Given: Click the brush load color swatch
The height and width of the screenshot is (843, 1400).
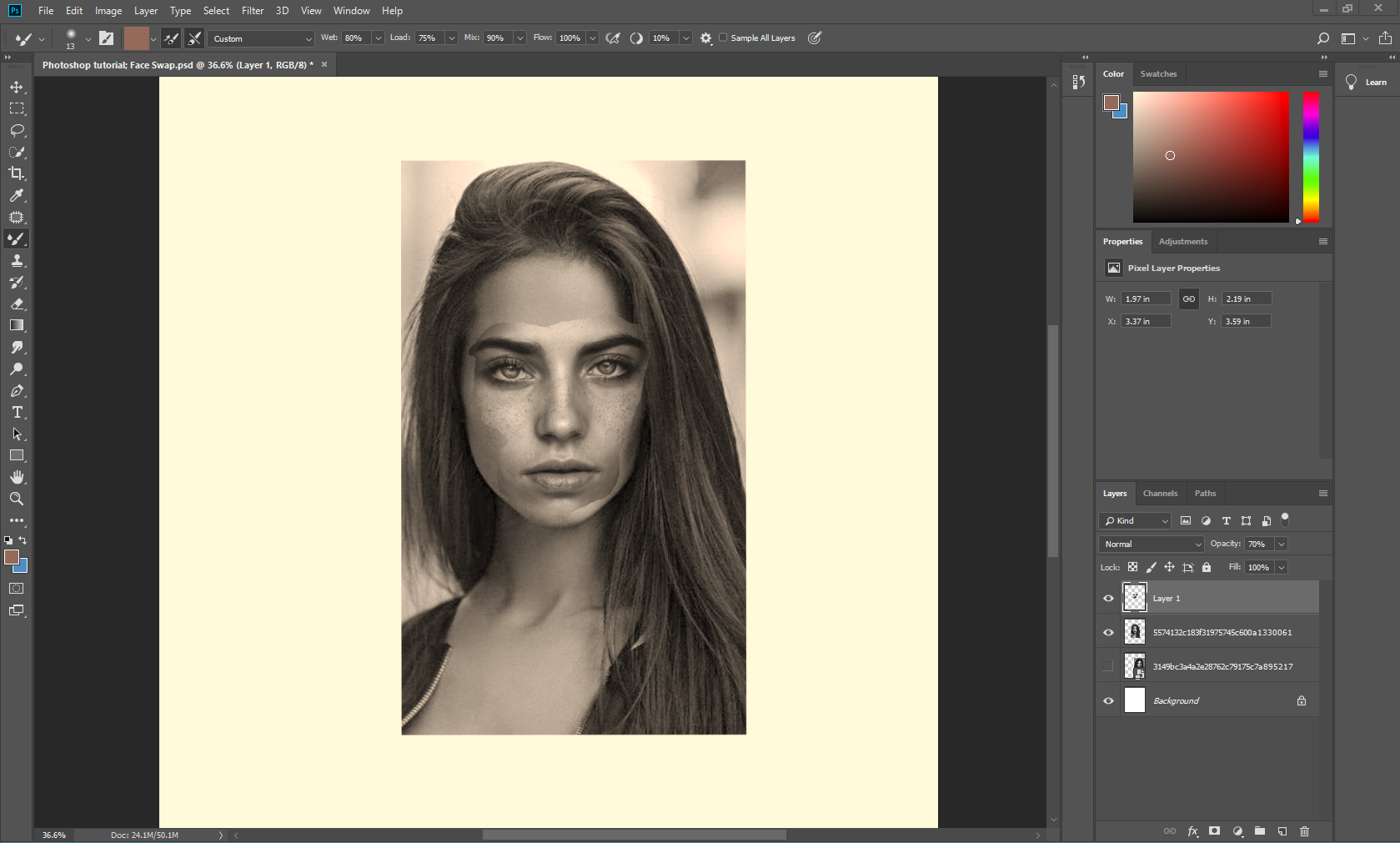Looking at the screenshot, I should [136, 38].
